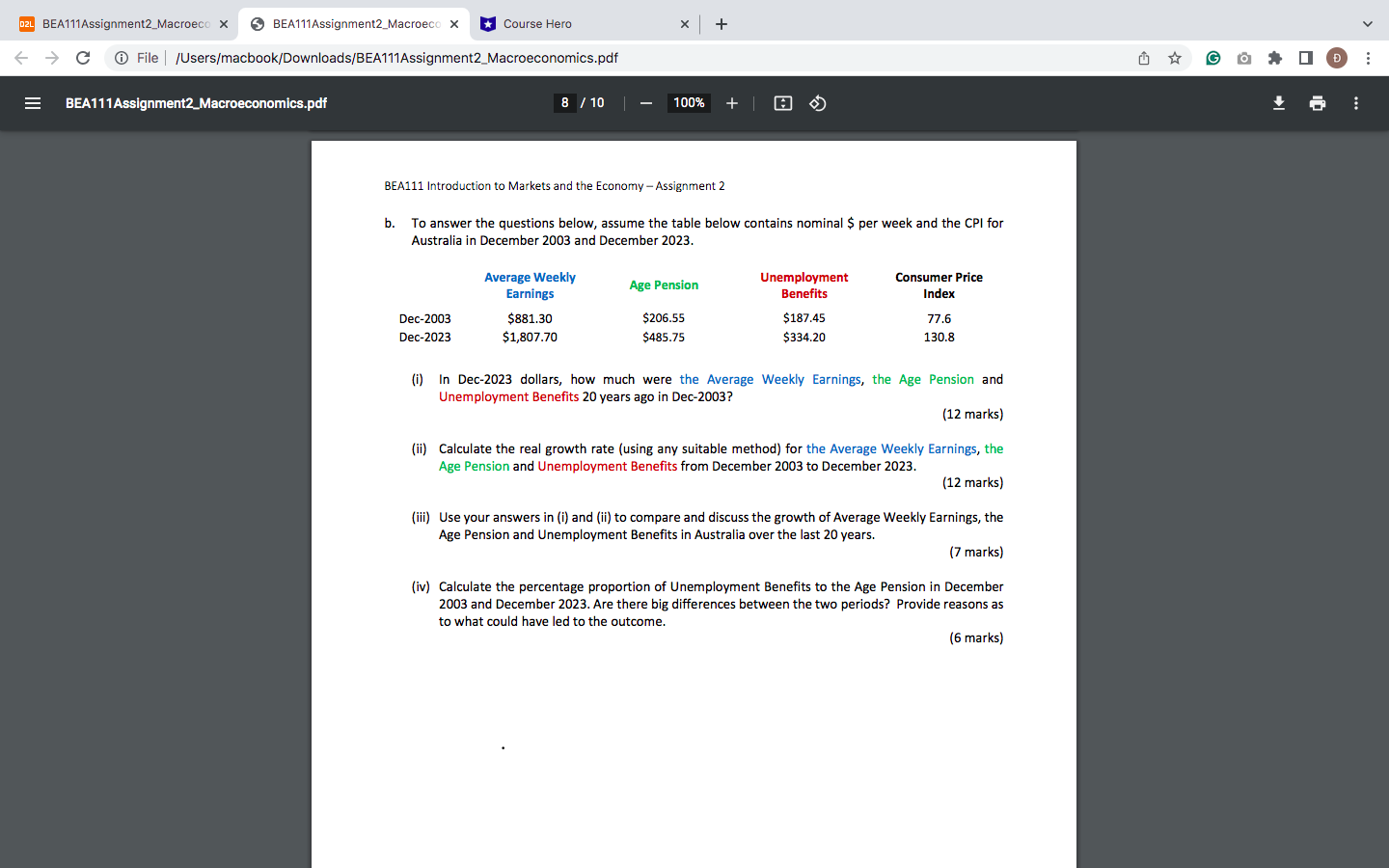Select the 100% zoom level control
Image resolution: width=1389 pixels, height=868 pixels.
(x=689, y=103)
